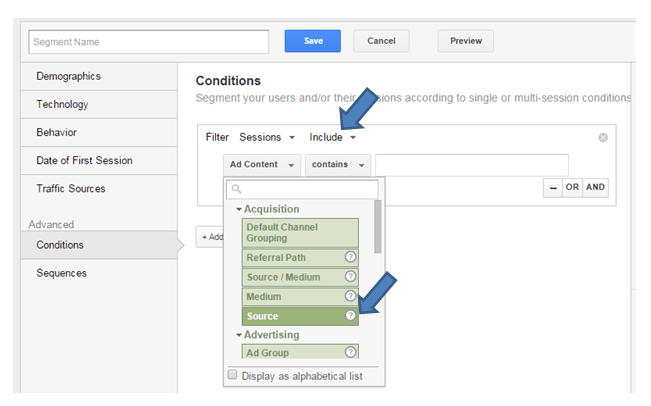Image resolution: width=651 pixels, height=406 pixels.
Task: Select the Referral Path dimension
Action: pos(300,258)
